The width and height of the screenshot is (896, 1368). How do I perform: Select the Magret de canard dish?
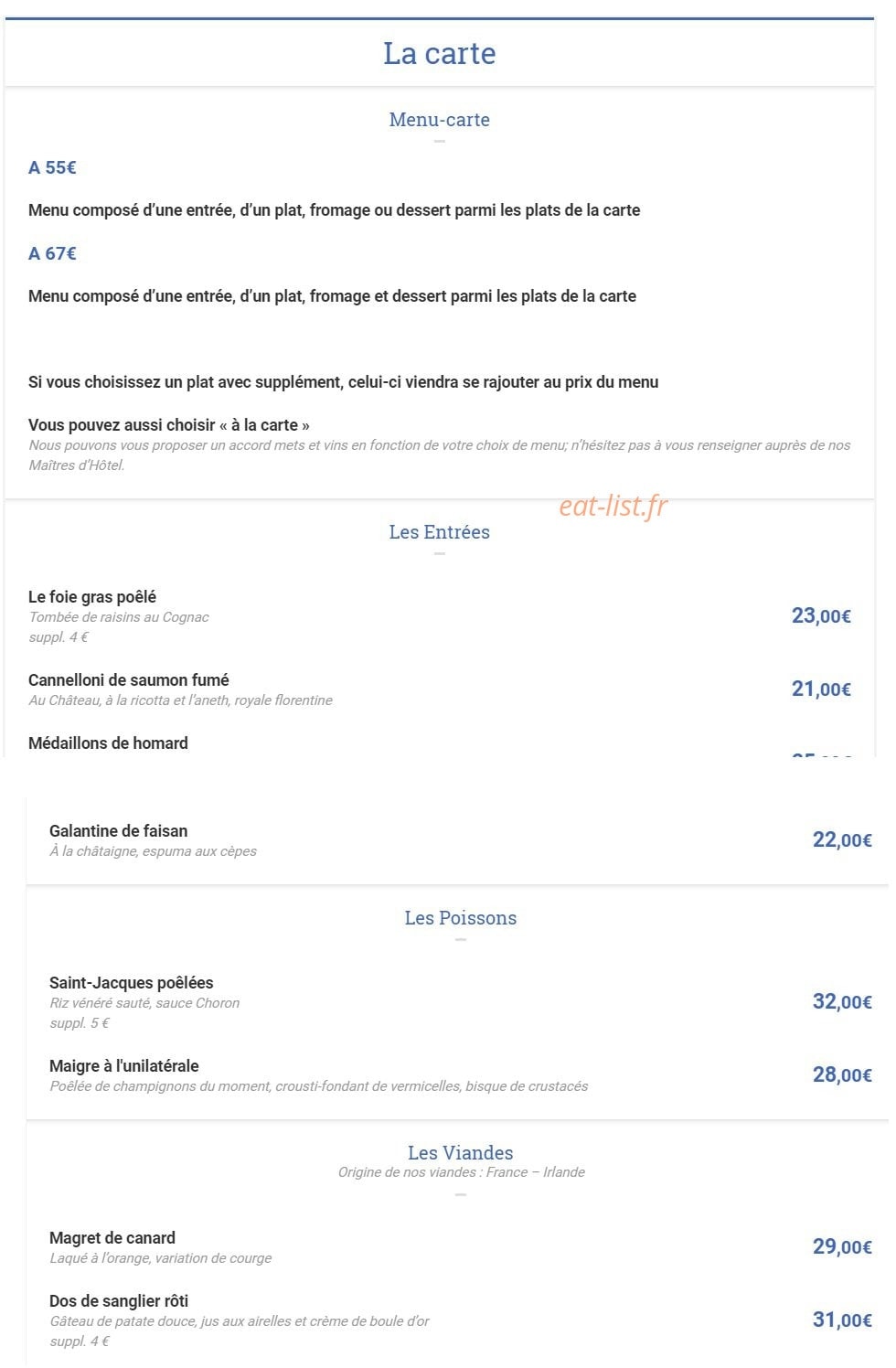pyautogui.click(x=112, y=1238)
